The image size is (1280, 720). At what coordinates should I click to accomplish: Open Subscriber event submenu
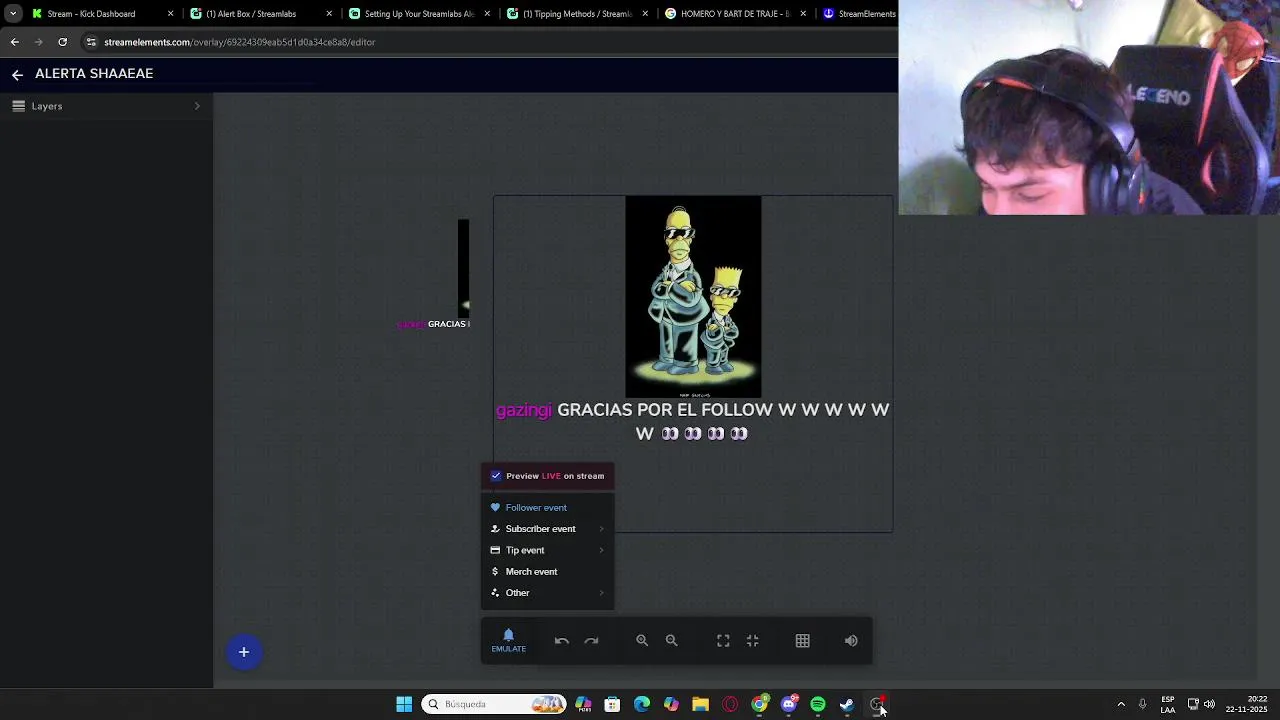[548, 529]
